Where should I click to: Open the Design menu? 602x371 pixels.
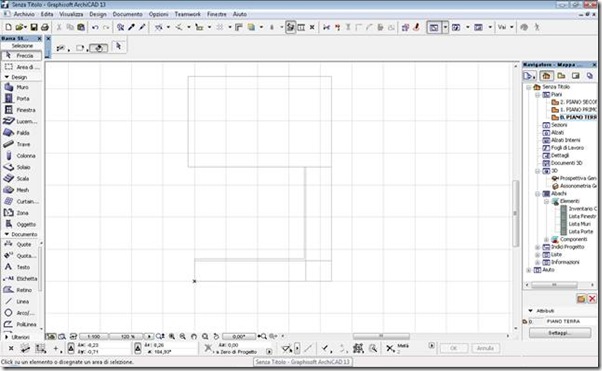98,14
